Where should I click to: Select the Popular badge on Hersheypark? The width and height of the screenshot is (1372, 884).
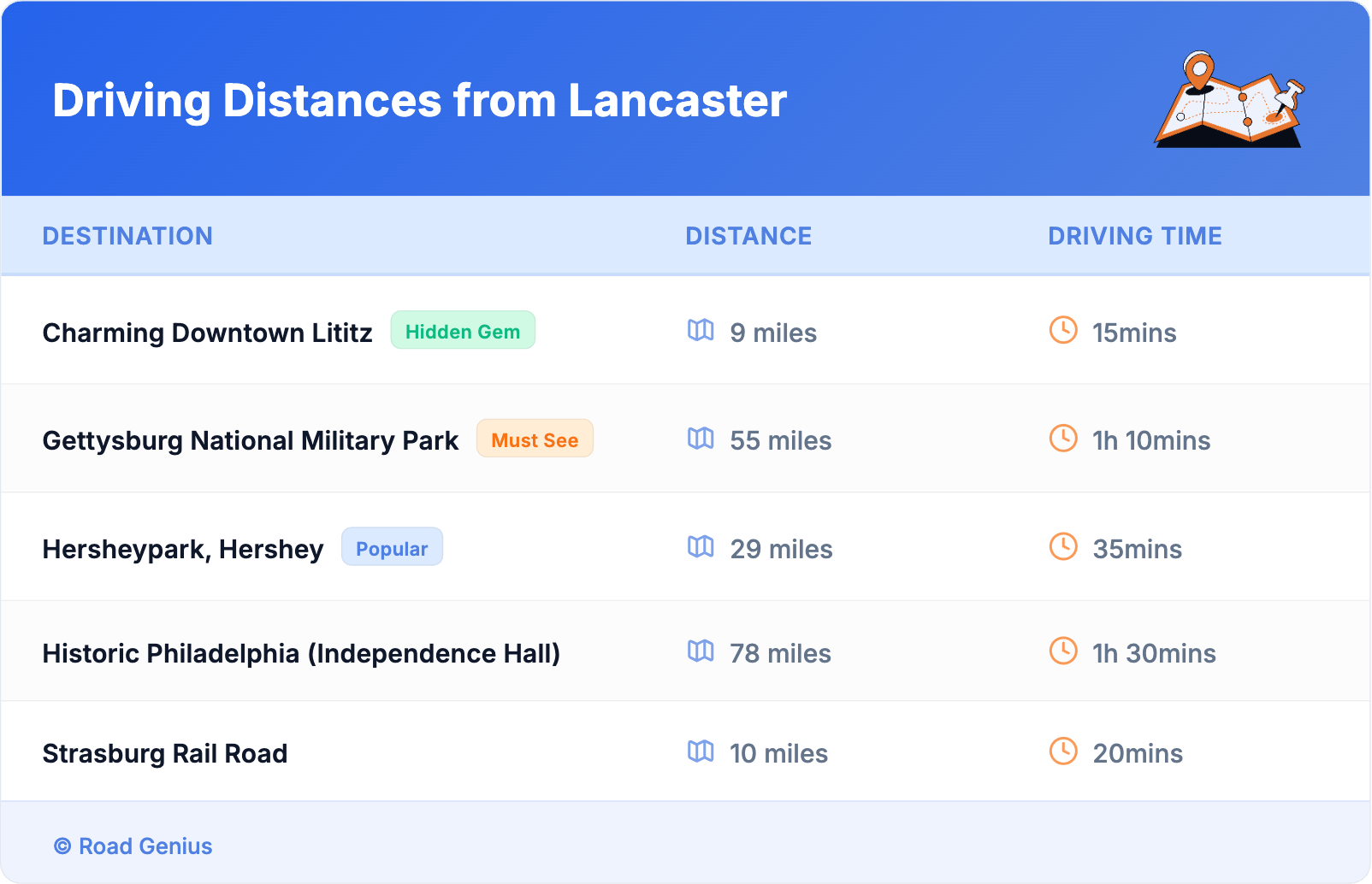tap(392, 548)
